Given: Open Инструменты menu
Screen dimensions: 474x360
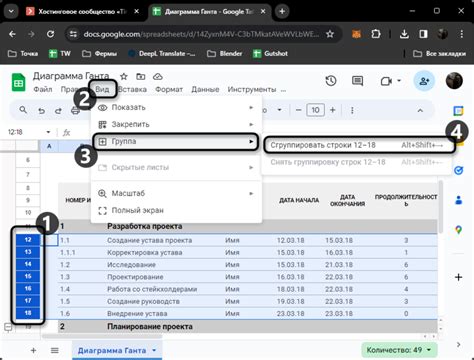Looking at the screenshot, I should tap(252, 89).
